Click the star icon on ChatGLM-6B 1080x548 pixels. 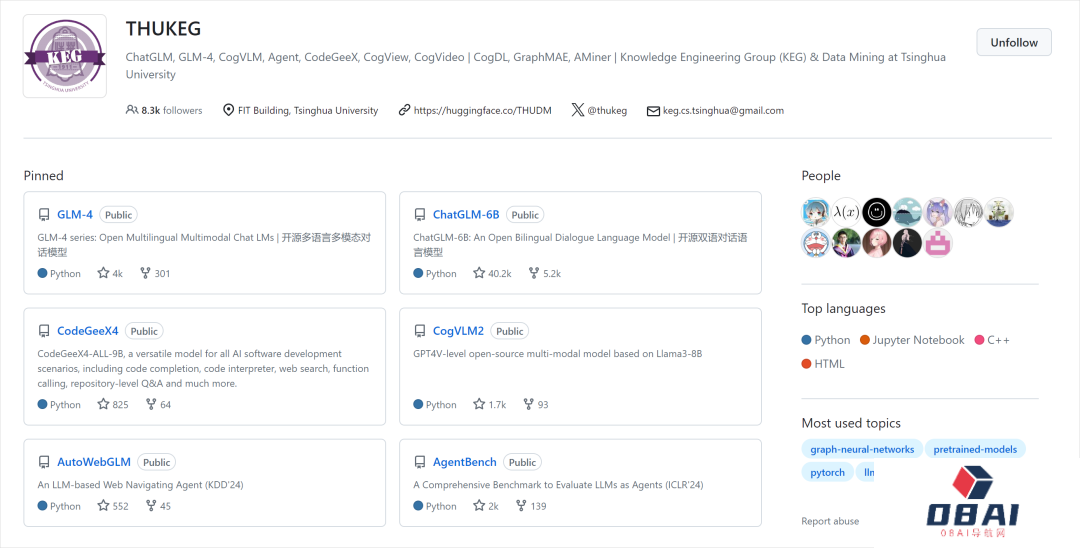[479, 273]
